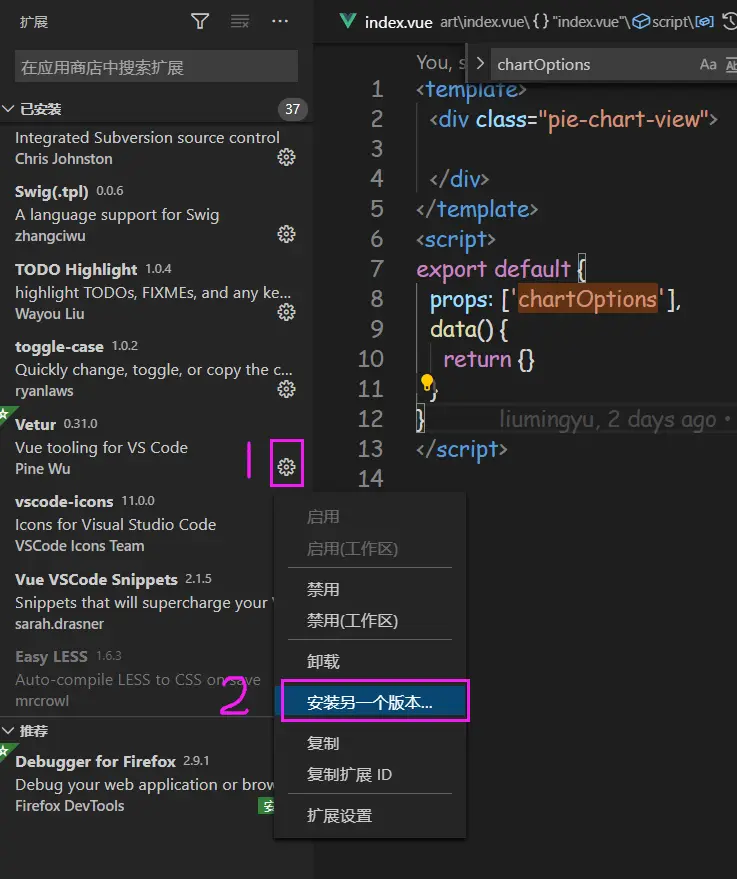Viewport: 737px width, 879px height.
Task: Click Firefox DevTools publisher name
Action: (69, 806)
